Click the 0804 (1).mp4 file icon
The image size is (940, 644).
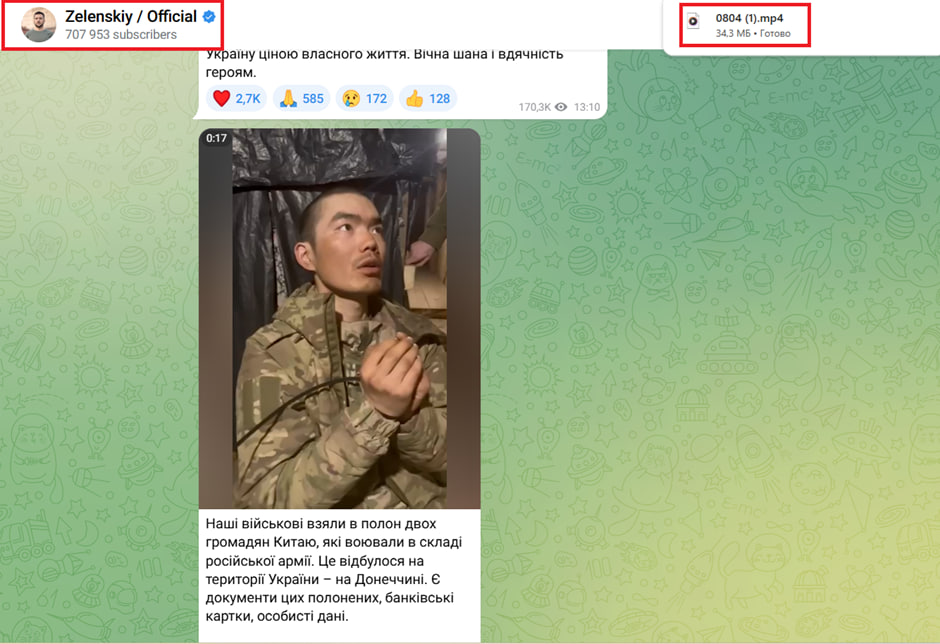pos(694,22)
